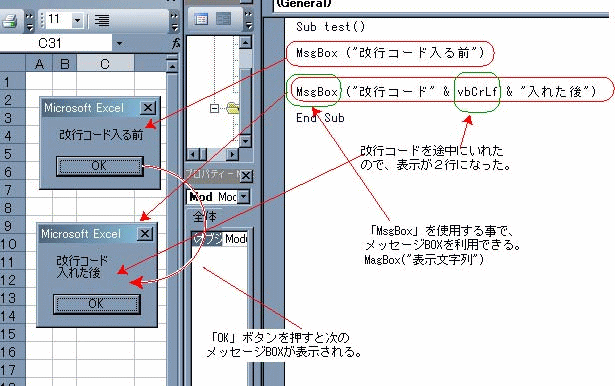Viewport: 615px width, 386px height.
Task: Click the project tree horizontal scrollbar right arrow
Action: click(x=232, y=154)
